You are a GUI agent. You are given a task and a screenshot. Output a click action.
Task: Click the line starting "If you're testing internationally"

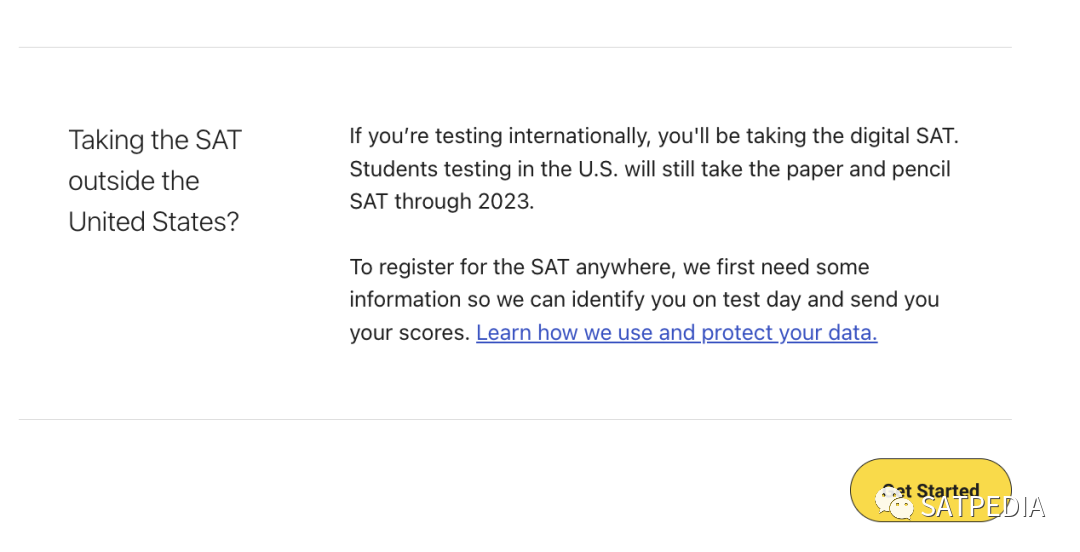pyautogui.click(x=653, y=136)
